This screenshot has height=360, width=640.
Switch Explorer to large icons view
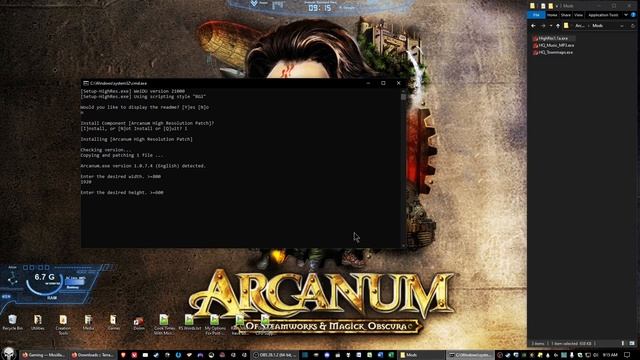coord(632,343)
